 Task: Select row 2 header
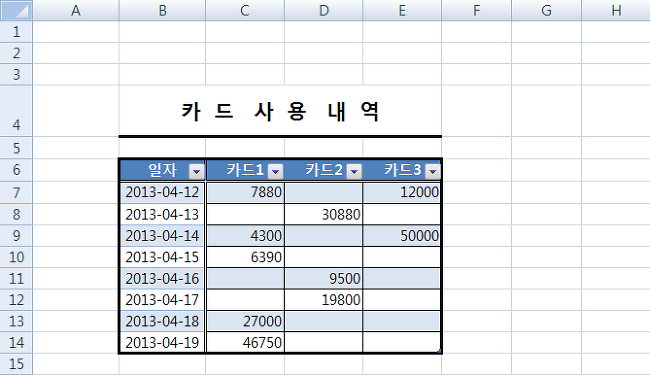click(16, 53)
